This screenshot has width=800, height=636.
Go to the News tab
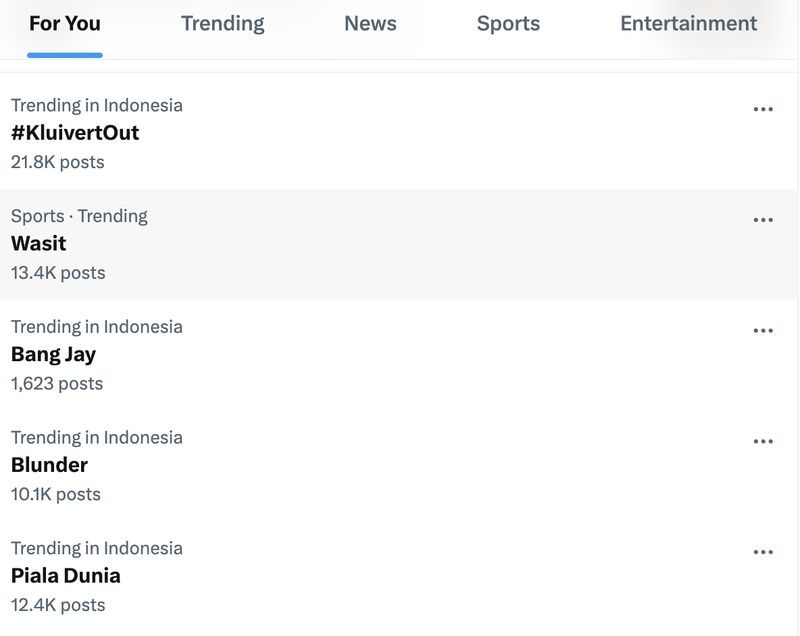[x=370, y=24]
